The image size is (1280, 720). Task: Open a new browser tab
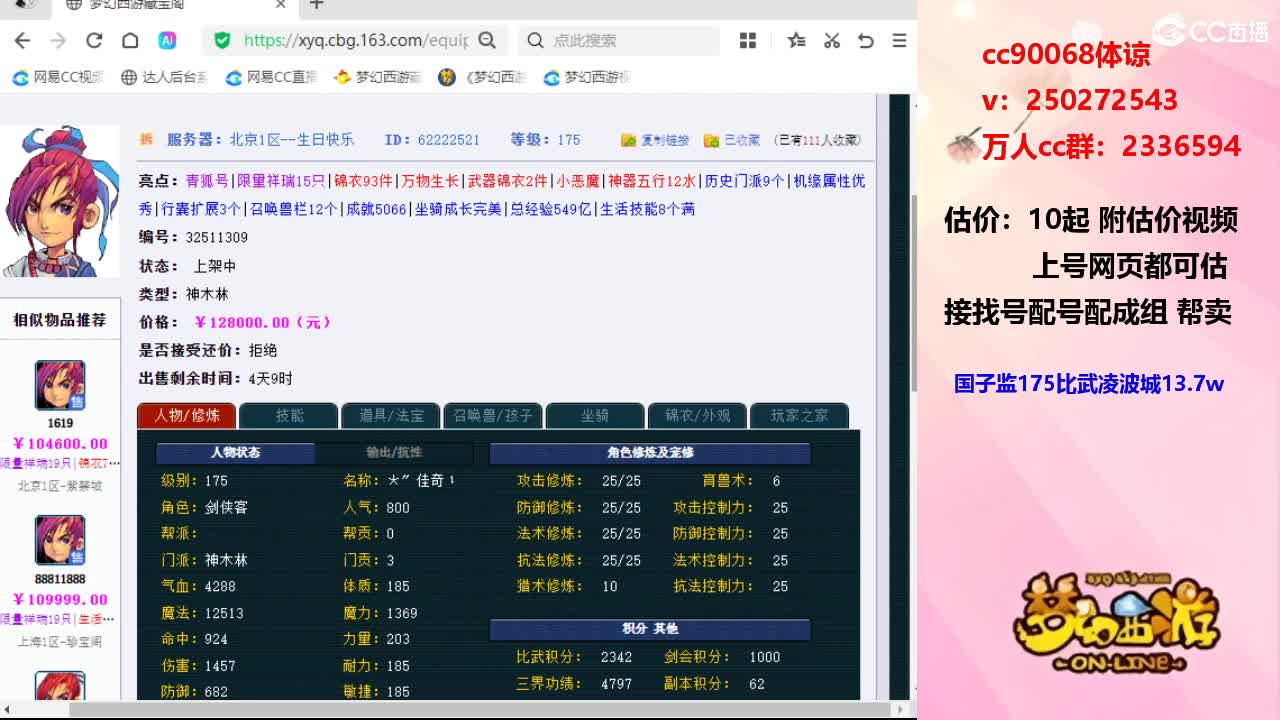pos(316,5)
